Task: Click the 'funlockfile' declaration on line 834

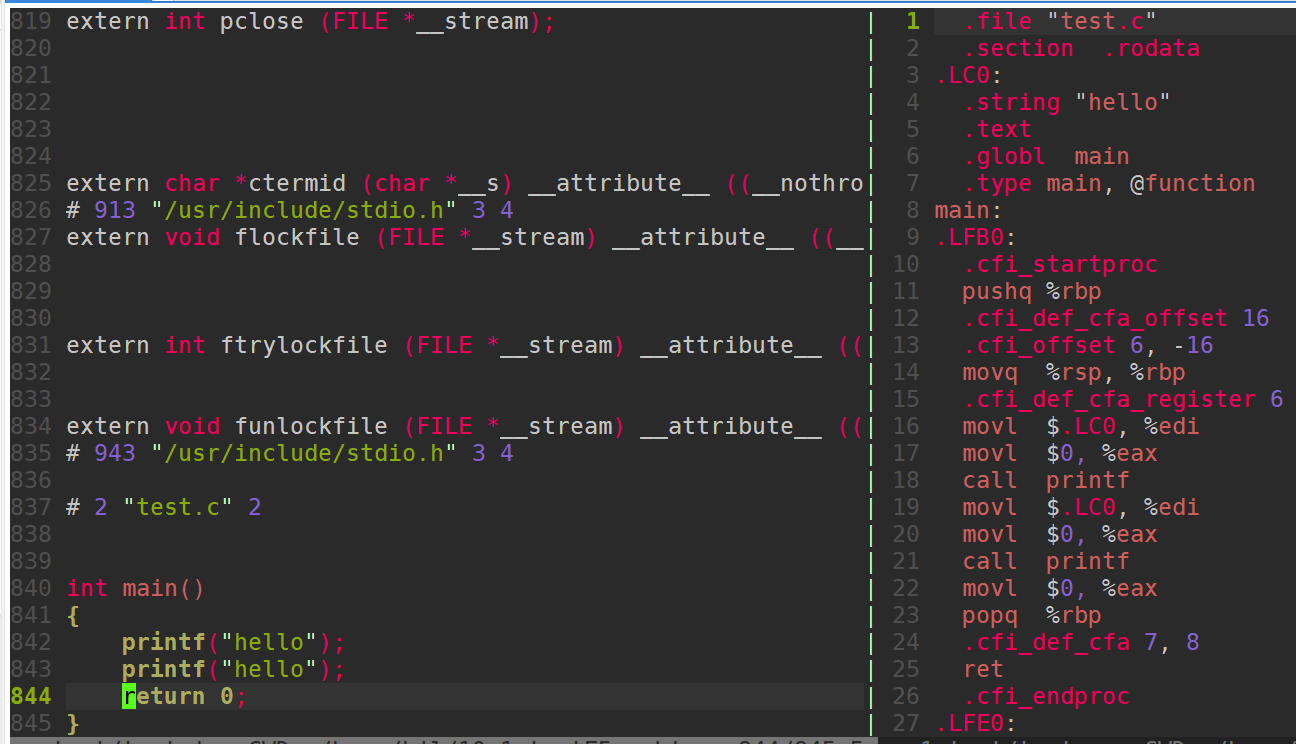Action: pos(464,426)
